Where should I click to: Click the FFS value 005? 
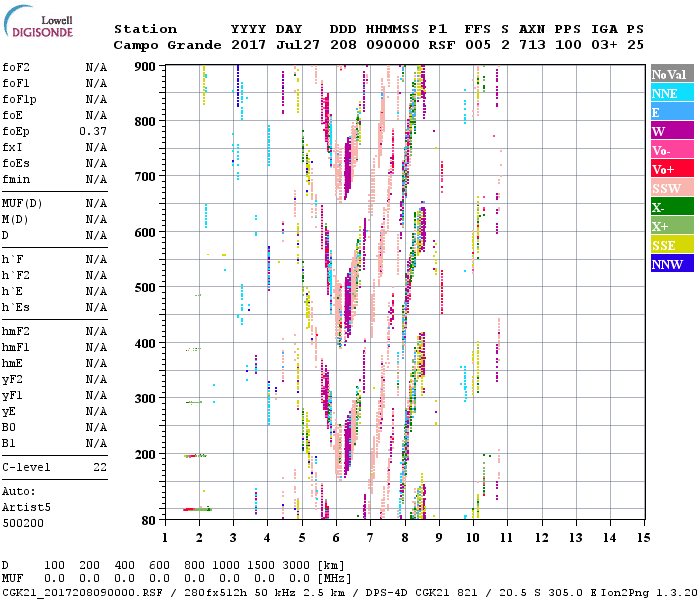pyautogui.click(x=478, y=45)
